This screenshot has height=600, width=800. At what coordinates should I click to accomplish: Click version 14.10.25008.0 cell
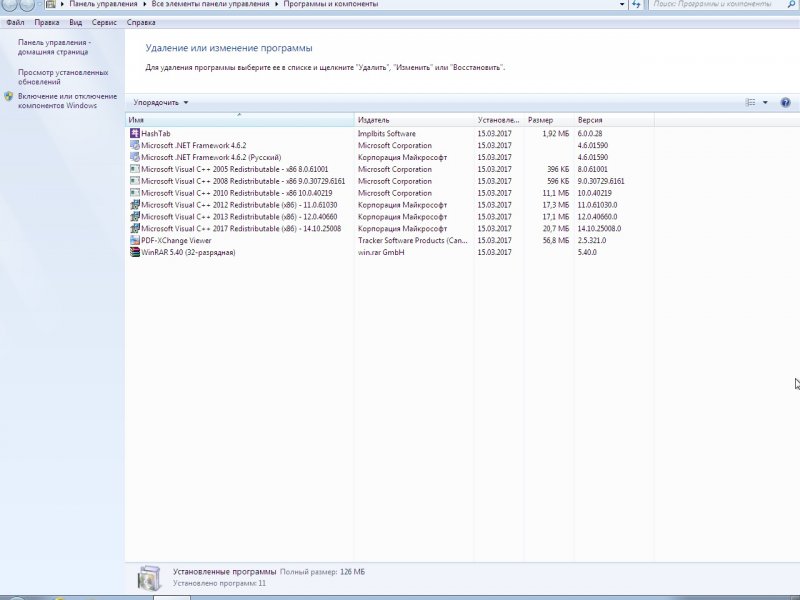click(599, 229)
